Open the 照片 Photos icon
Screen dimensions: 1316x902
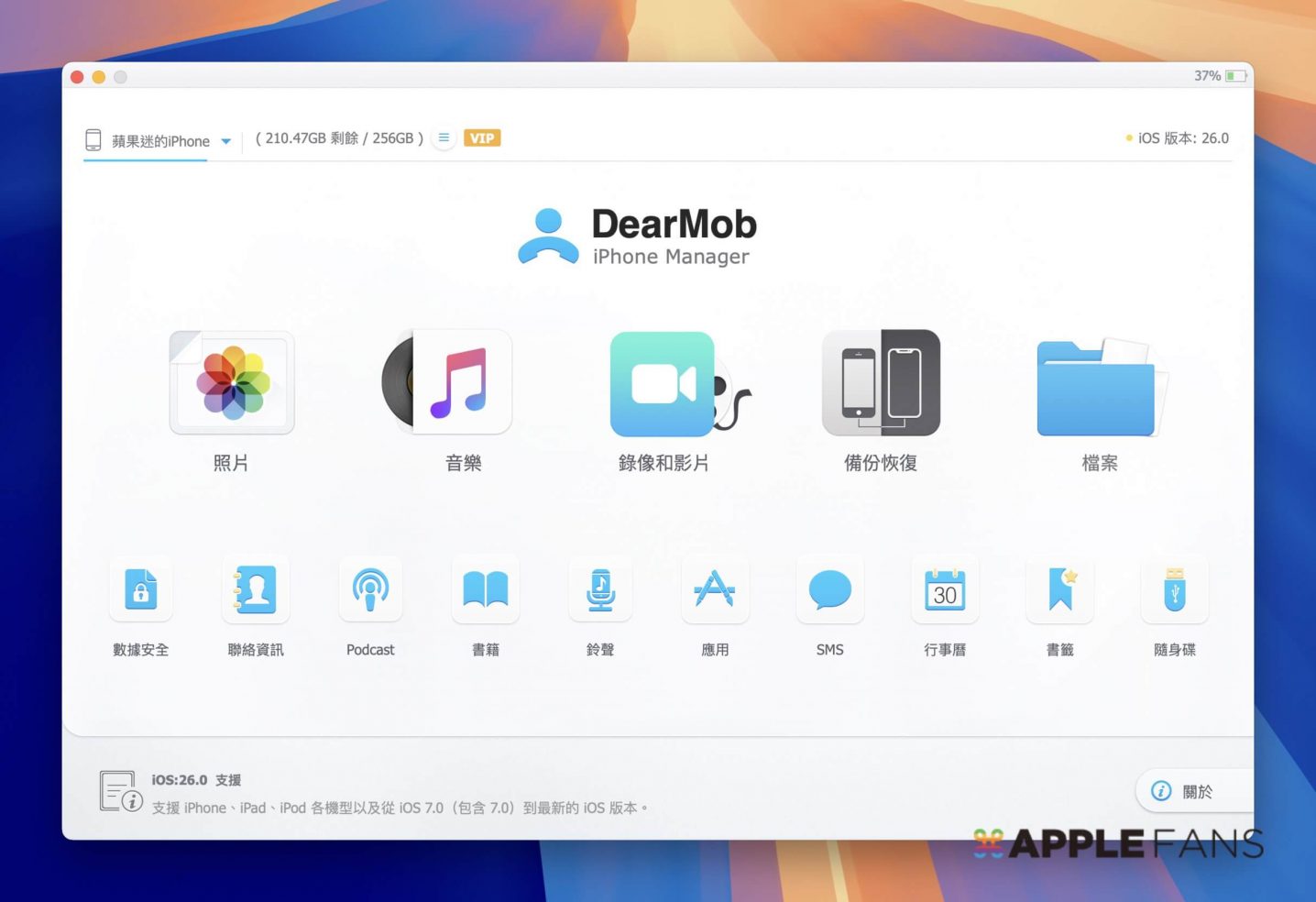pyautogui.click(x=232, y=383)
